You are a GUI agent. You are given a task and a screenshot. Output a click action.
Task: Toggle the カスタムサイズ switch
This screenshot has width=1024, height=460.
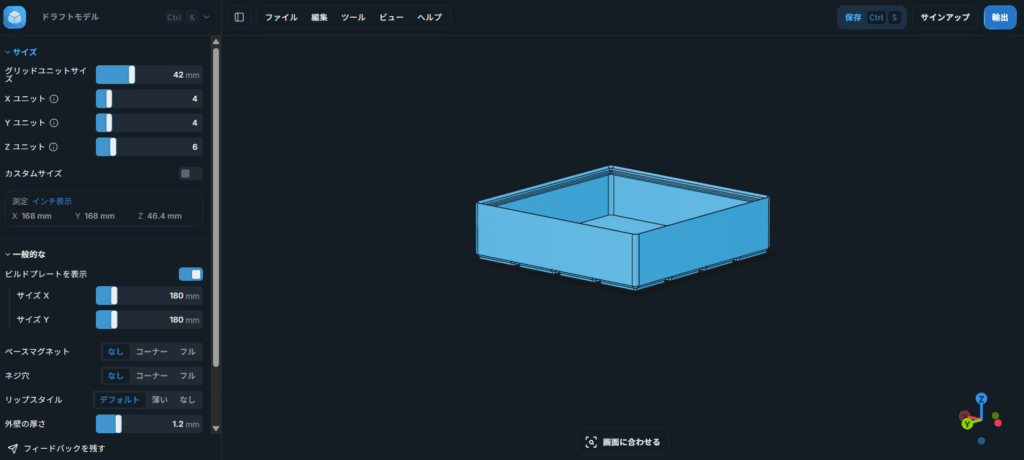pyautogui.click(x=190, y=174)
